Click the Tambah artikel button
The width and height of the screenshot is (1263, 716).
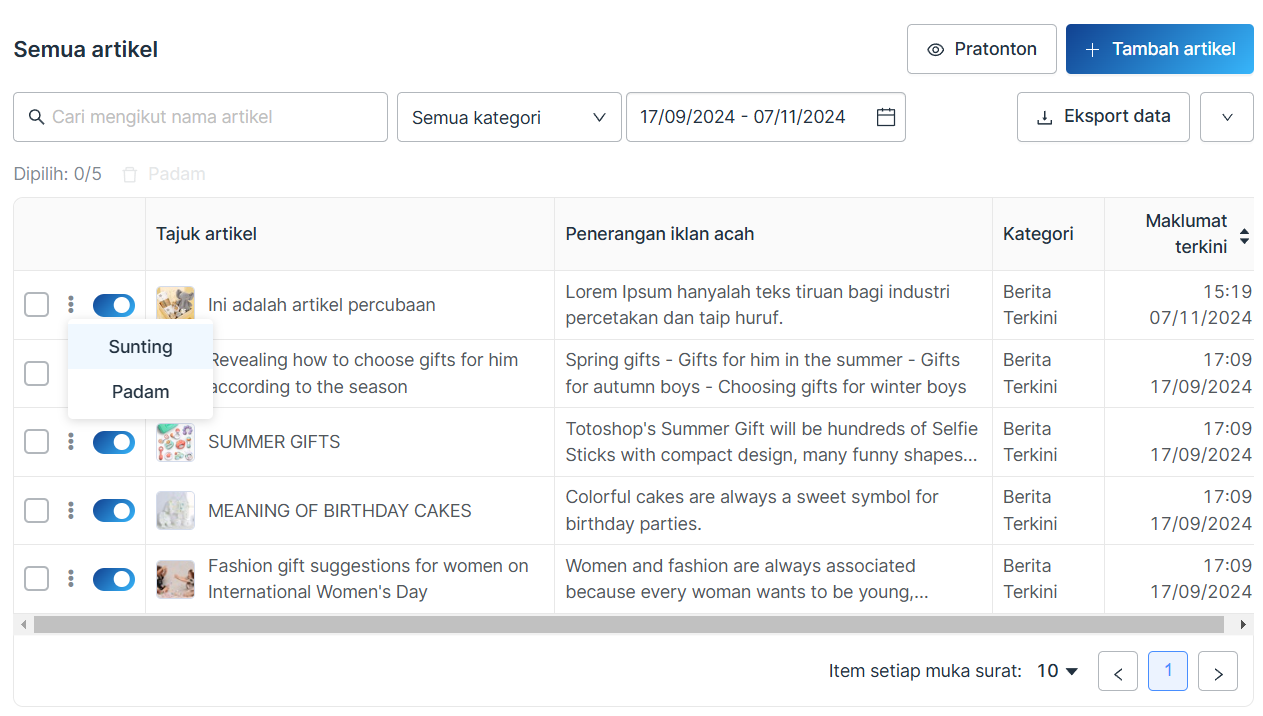click(1159, 49)
